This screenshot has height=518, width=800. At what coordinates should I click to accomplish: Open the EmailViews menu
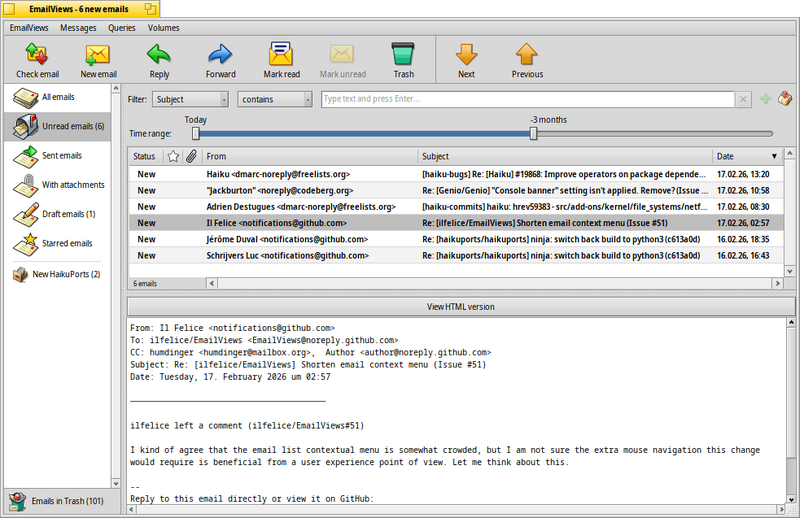coord(29,28)
